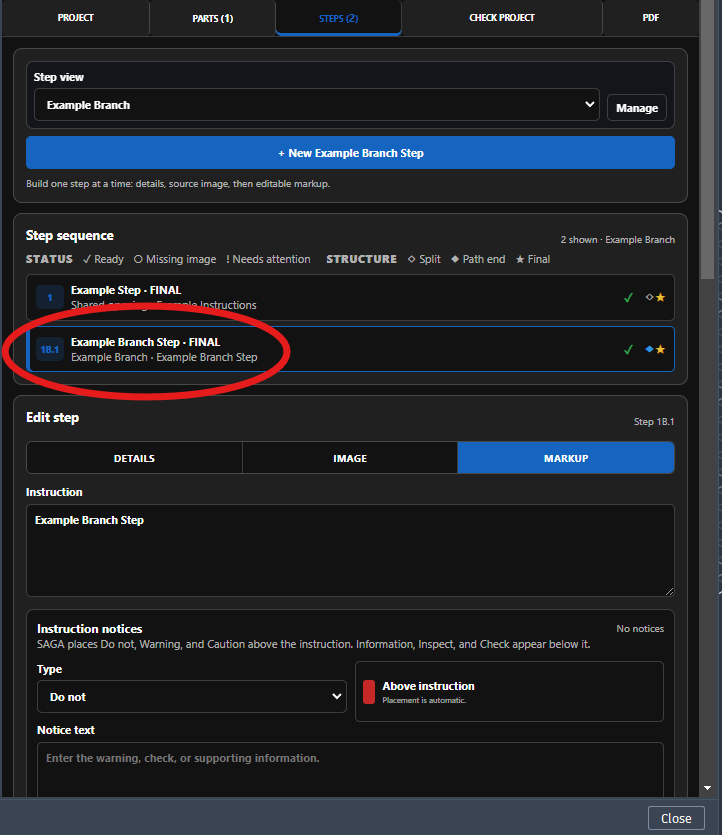Click the 1B.1 step badge
Screen dimensions: 722x835
(50, 349)
